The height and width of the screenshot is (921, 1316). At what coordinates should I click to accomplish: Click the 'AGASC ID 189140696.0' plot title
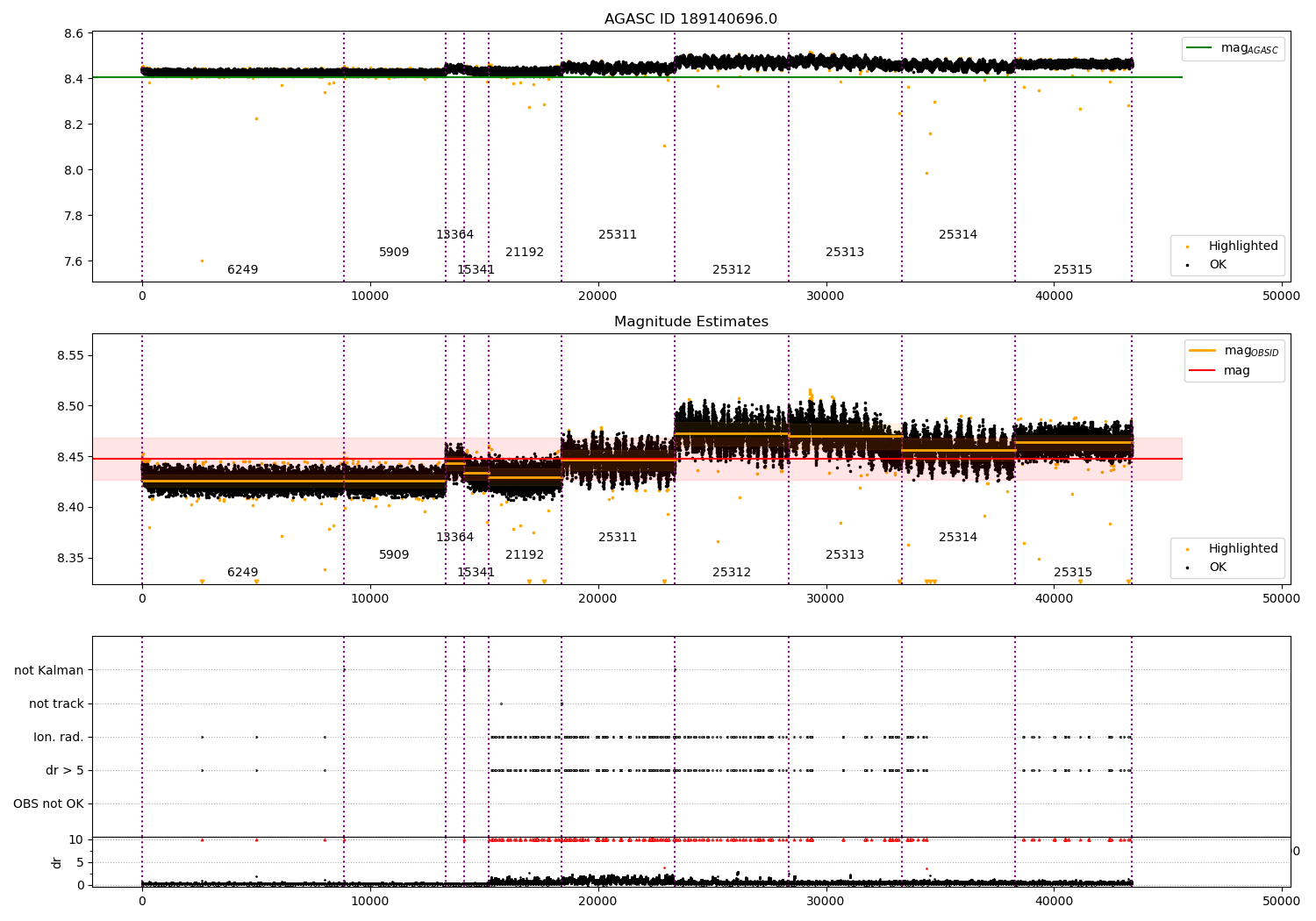(x=690, y=19)
